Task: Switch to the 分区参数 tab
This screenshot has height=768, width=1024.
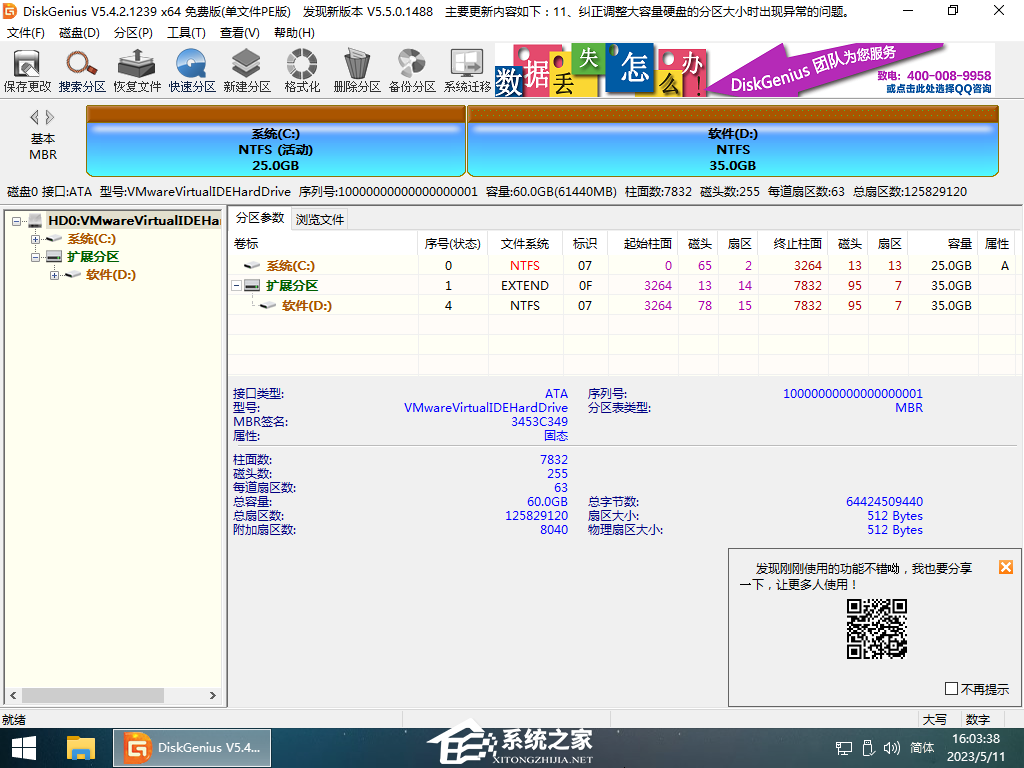Action: 260,217
